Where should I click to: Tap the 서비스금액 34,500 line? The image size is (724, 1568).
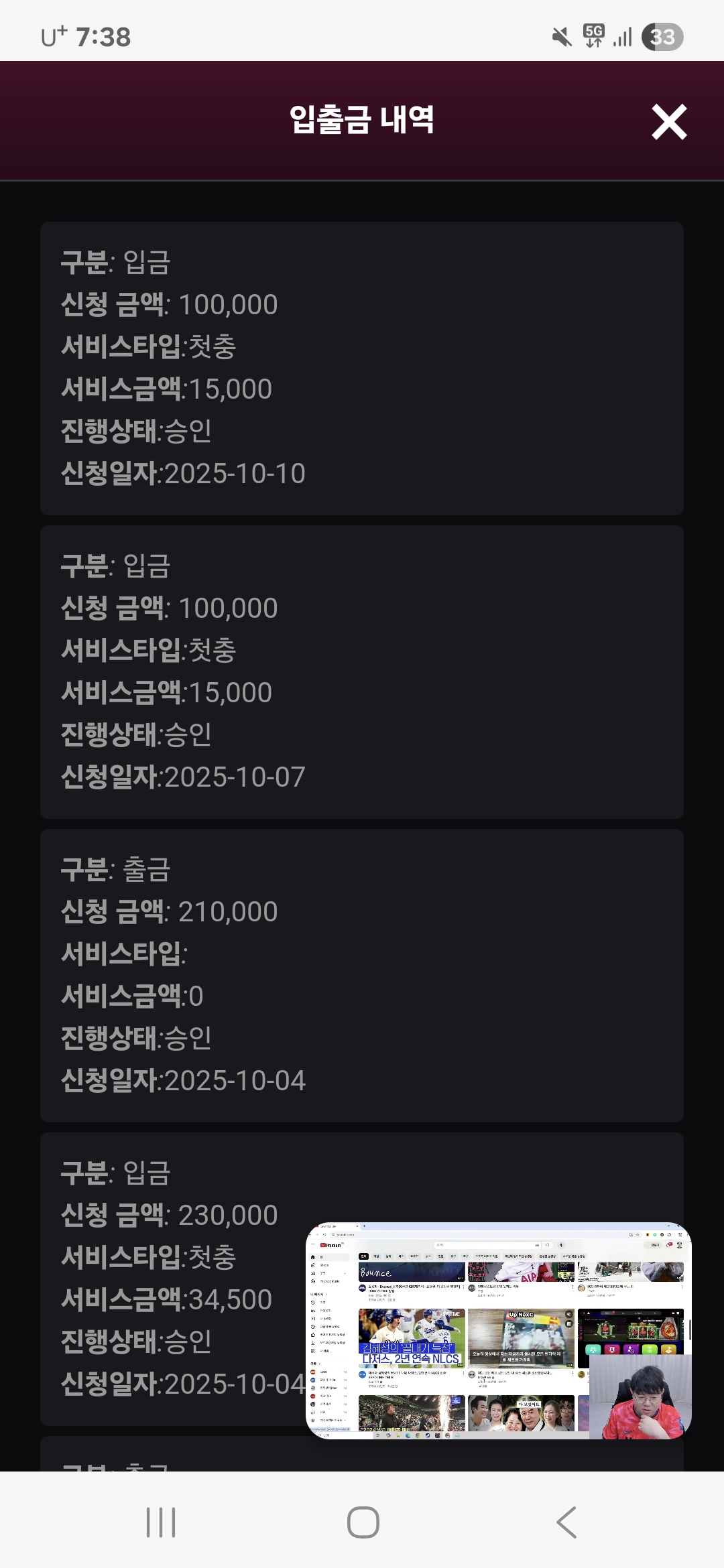[x=167, y=1300]
